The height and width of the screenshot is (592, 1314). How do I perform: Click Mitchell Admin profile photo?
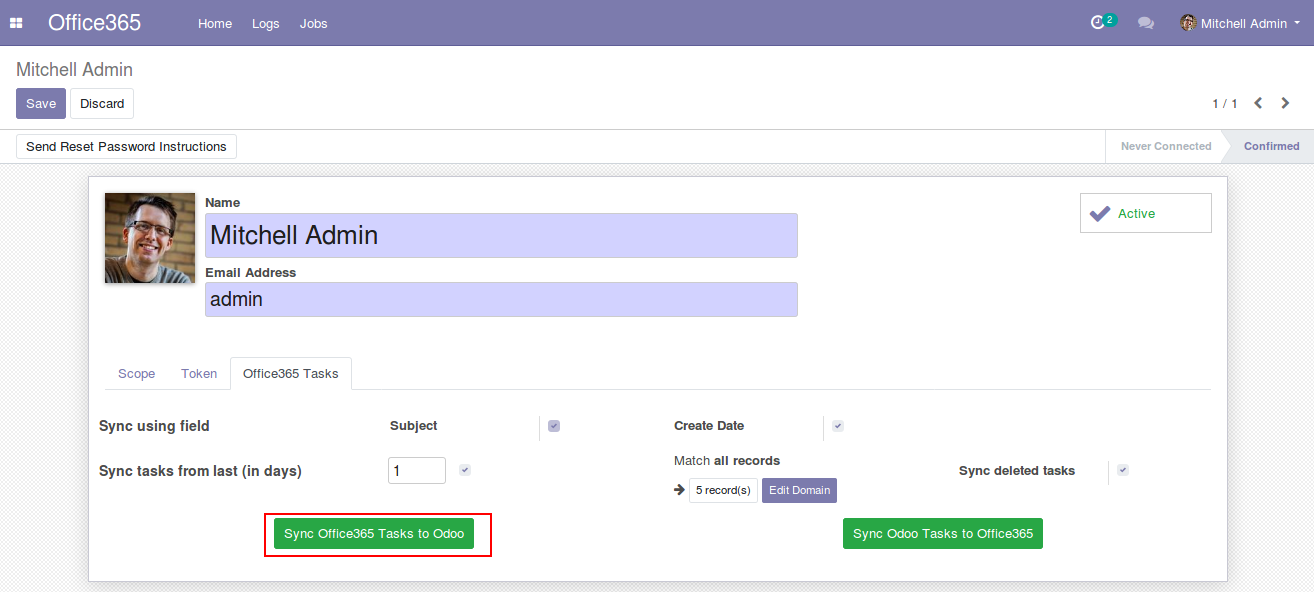[x=150, y=238]
